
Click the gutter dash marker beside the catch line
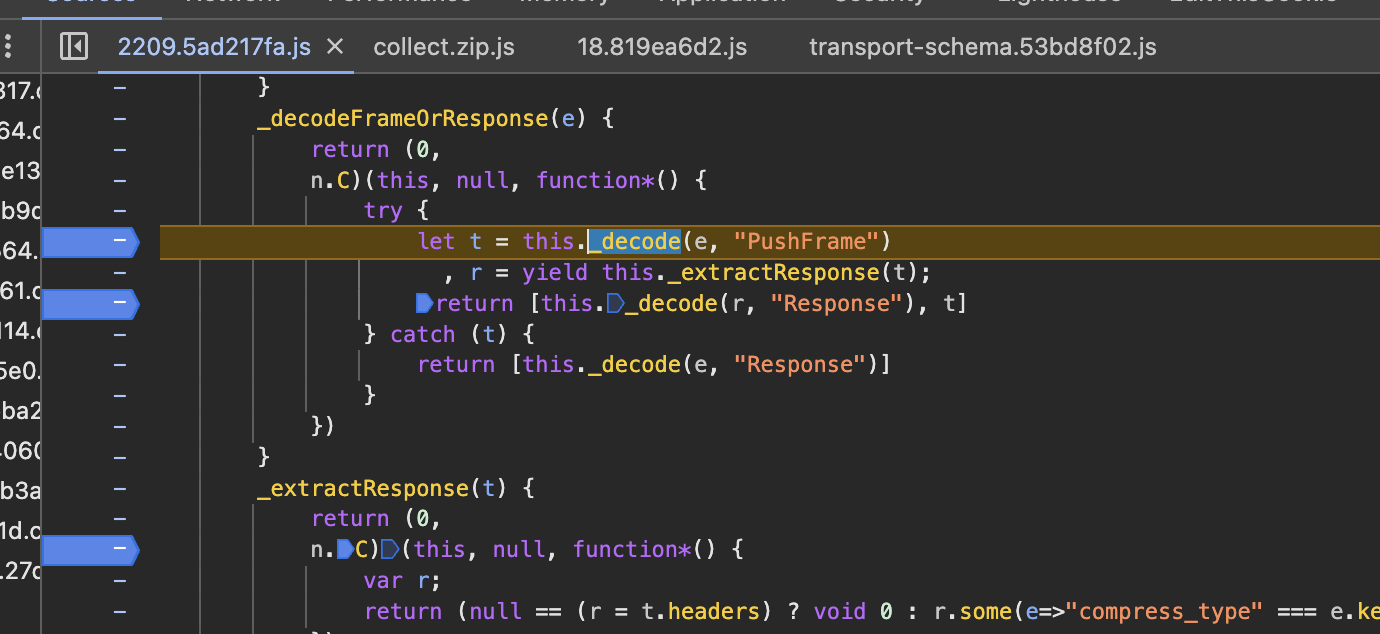coord(119,333)
